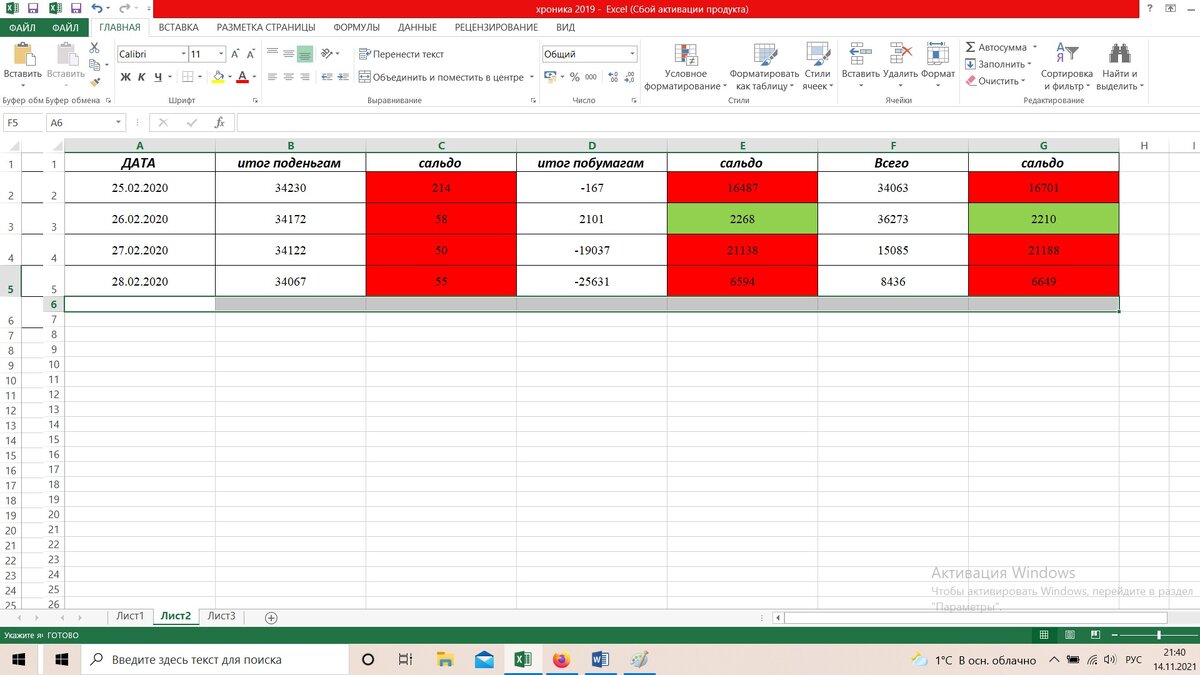The image size is (1200, 675).
Task: Open Sort and Filter (Сортировка и фильтр)
Action: coord(1067,67)
